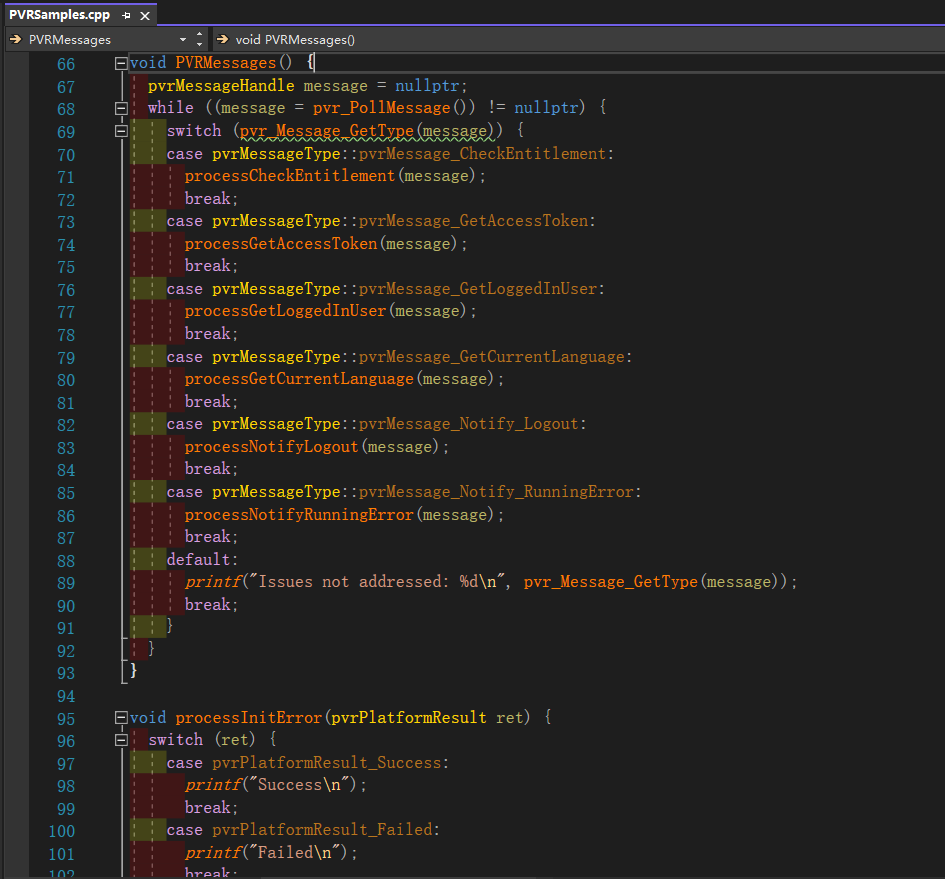The width and height of the screenshot is (945, 879).
Task: Click pvrMessage_GetAccessToken case label
Action: pyautogui.click(x=473, y=221)
